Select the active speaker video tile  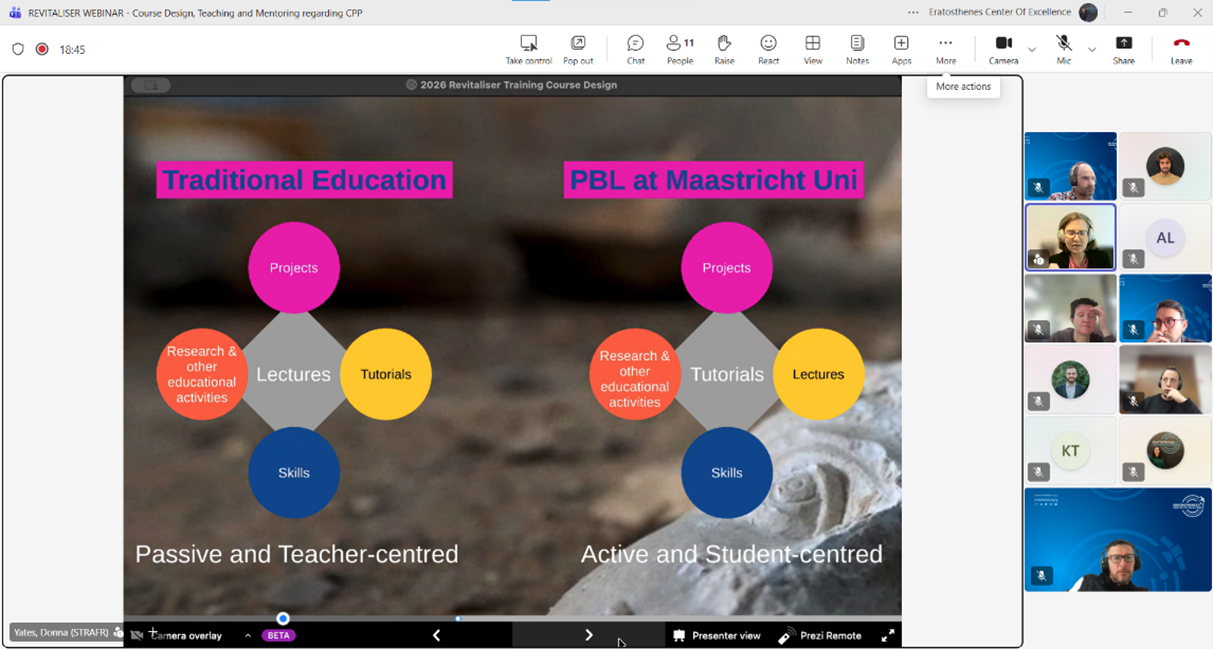click(1070, 237)
